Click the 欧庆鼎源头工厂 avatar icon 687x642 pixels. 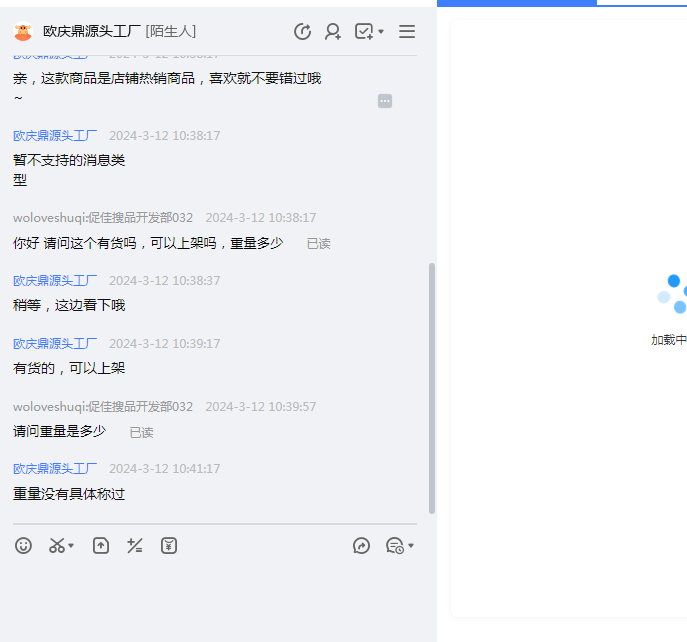(x=23, y=32)
